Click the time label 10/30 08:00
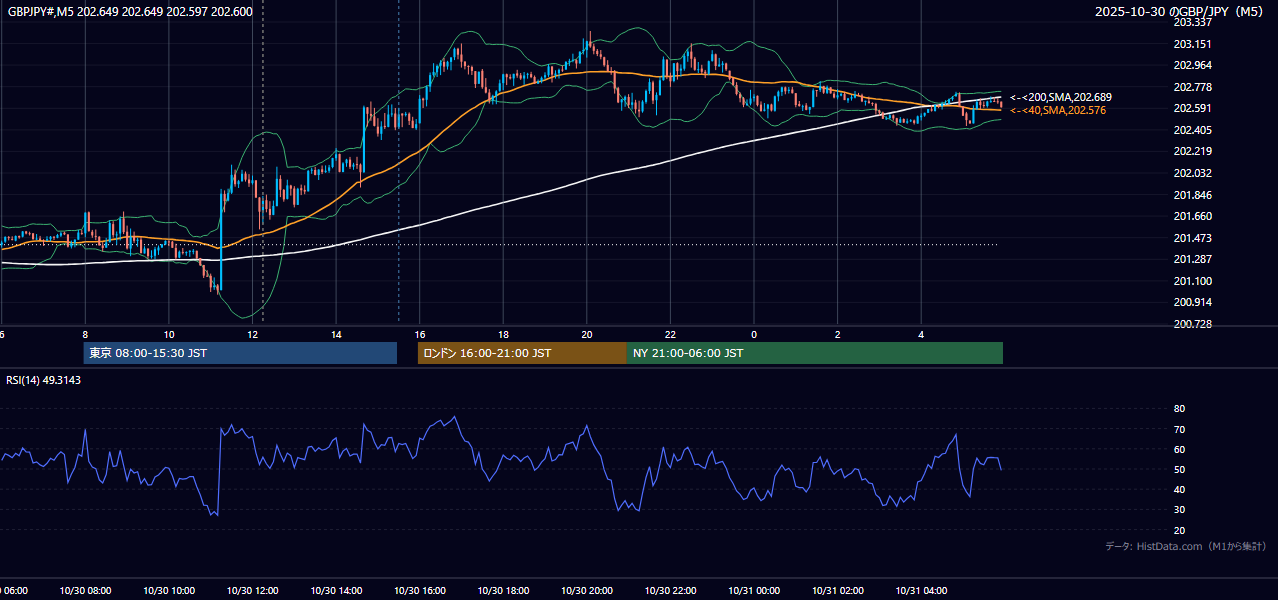This screenshot has width=1278, height=600. point(85,591)
